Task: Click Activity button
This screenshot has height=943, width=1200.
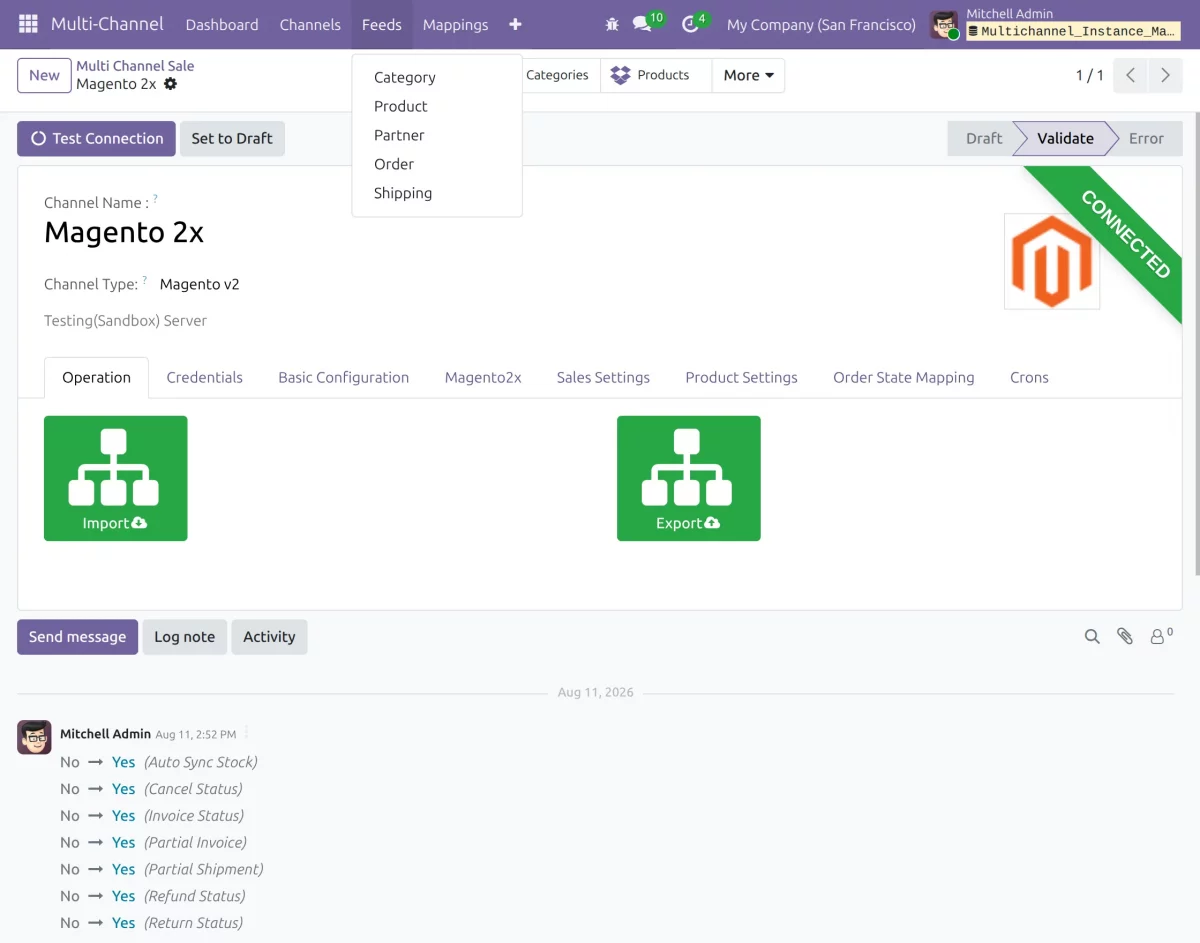Action: pyautogui.click(x=269, y=636)
